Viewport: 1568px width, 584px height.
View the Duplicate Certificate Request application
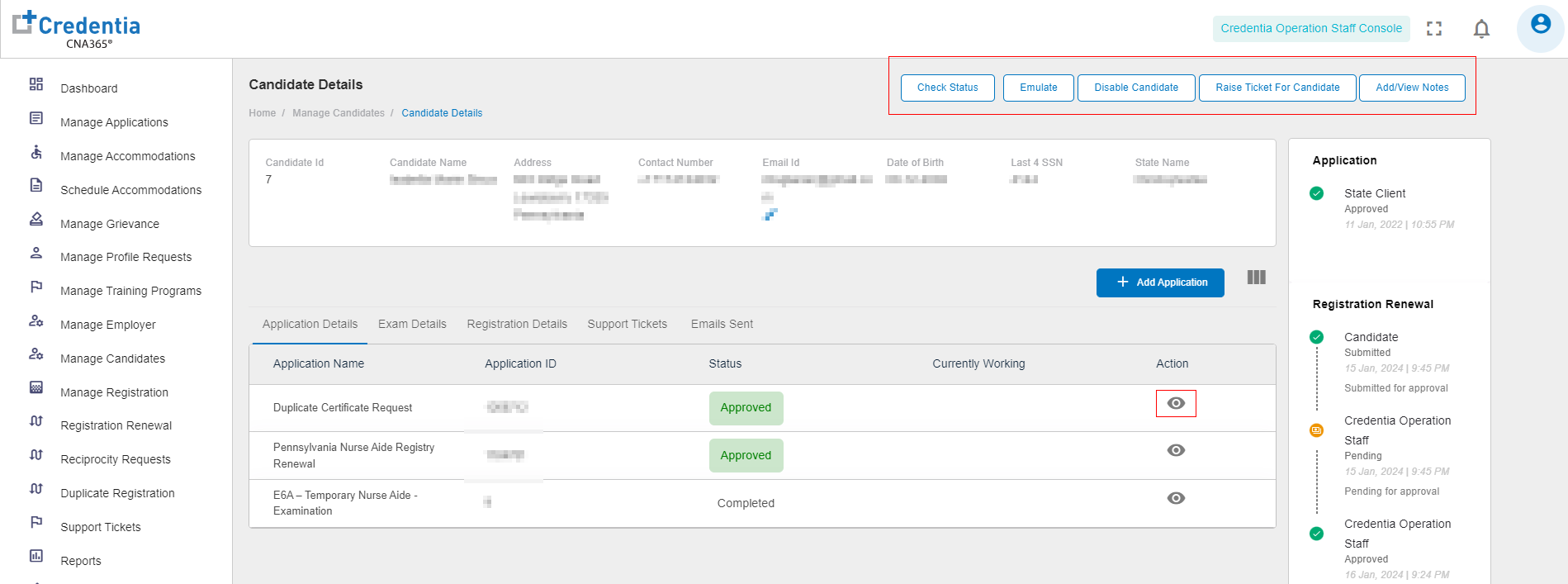[1176, 403]
